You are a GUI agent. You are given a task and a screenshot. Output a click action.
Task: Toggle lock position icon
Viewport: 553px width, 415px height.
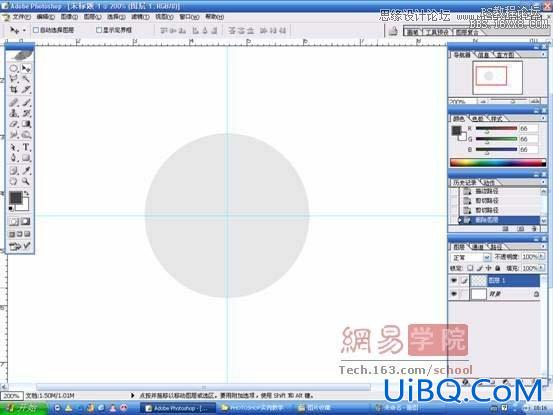(488, 268)
